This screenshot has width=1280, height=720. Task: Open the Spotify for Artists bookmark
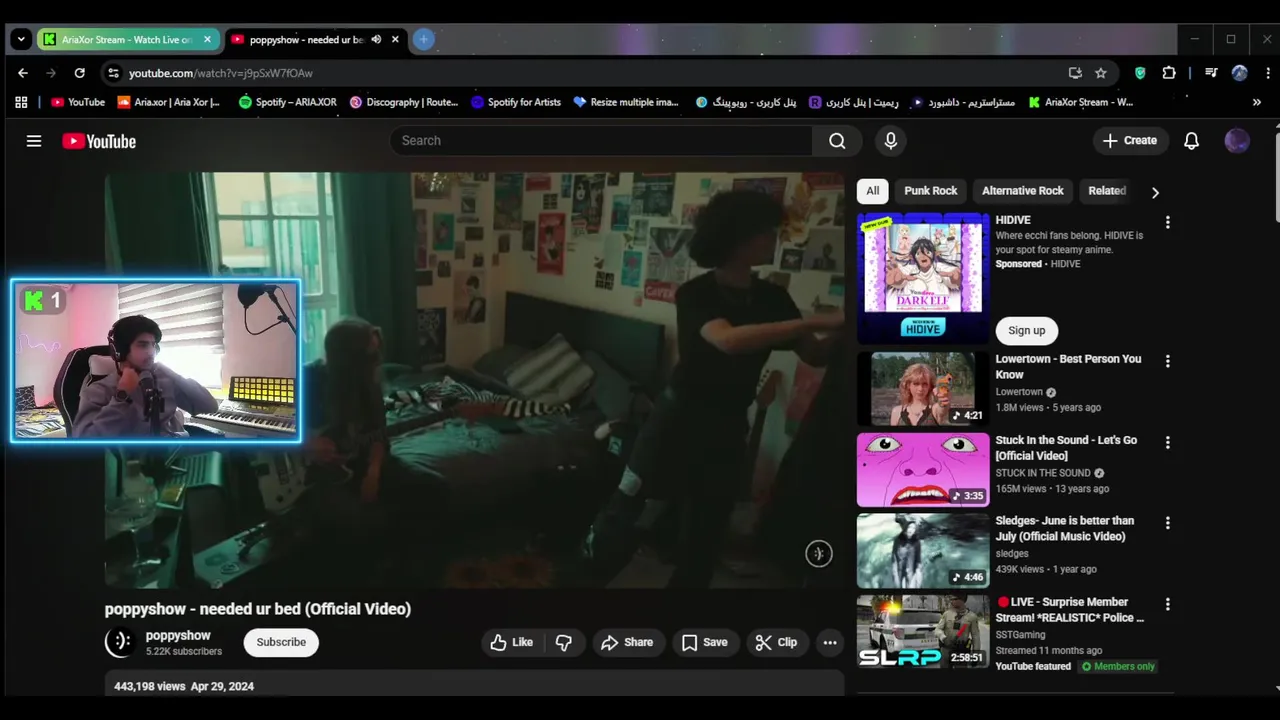(516, 102)
